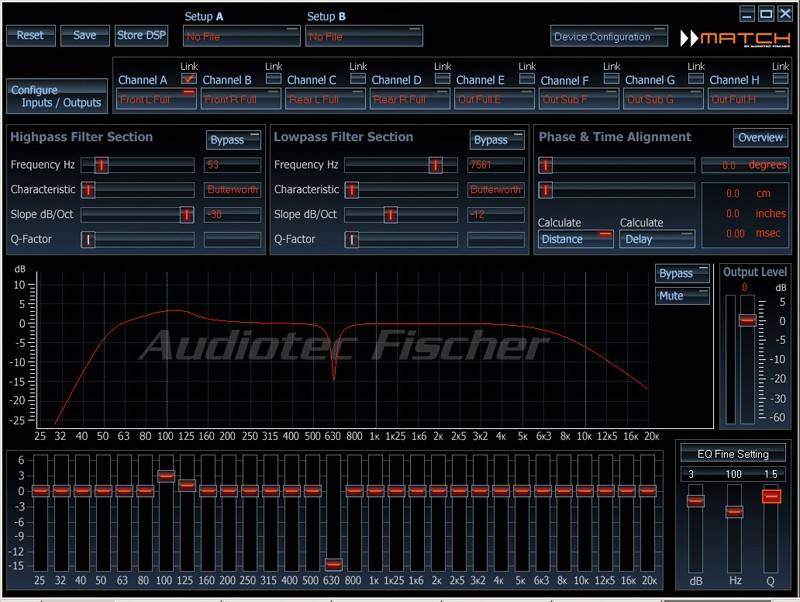Click the 125 Hz EQ band fader
Image resolution: width=800 pixels, height=602 pixels.
pyautogui.click(x=187, y=485)
